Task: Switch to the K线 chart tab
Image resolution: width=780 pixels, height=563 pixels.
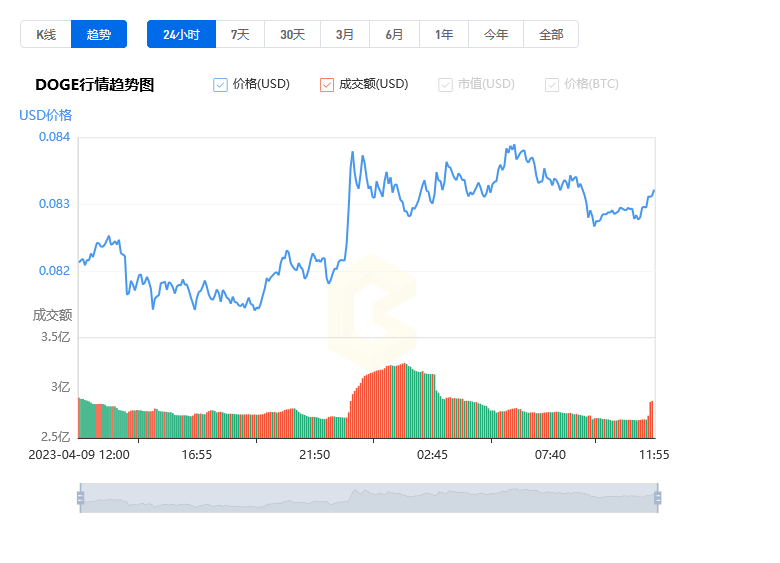Action: click(46, 34)
